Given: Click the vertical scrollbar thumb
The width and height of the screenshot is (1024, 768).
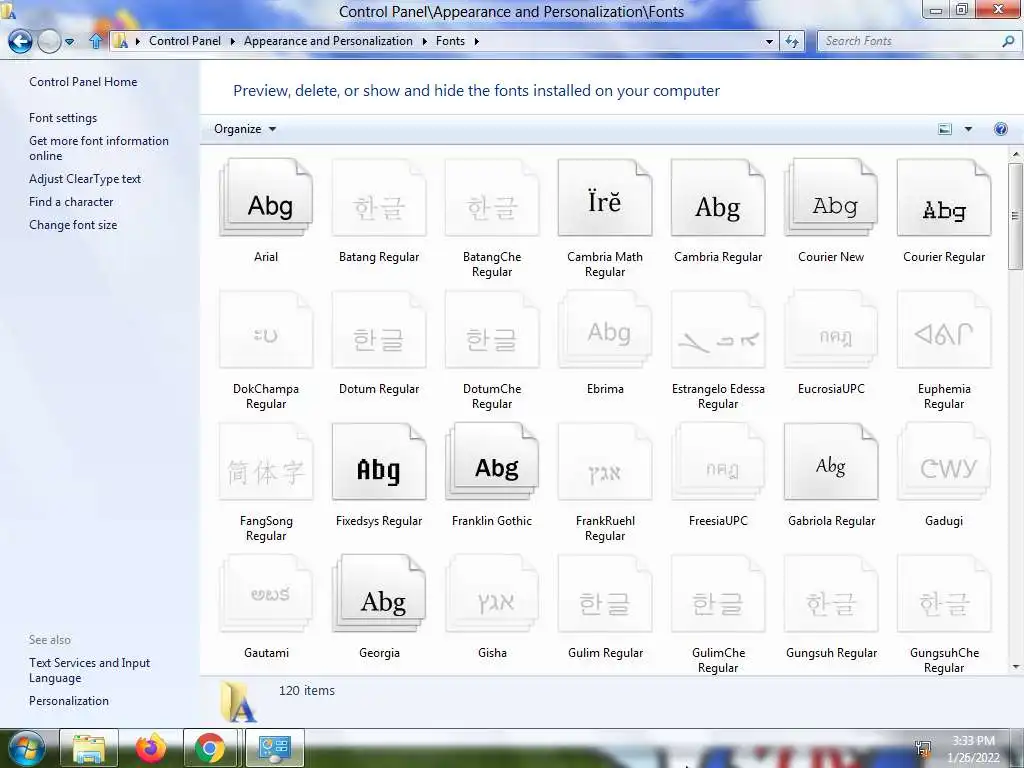Looking at the screenshot, I should (1015, 216).
